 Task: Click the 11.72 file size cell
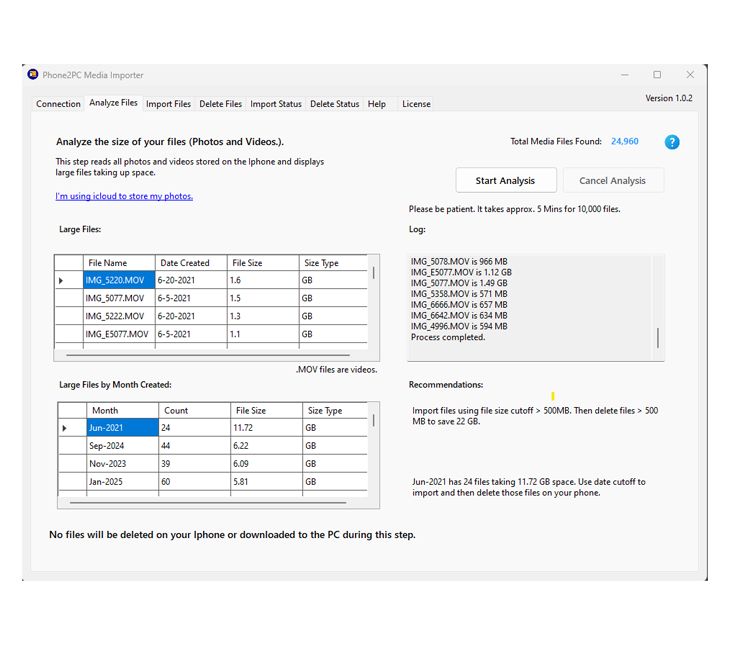pyautogui.click(x=266, y=428)
